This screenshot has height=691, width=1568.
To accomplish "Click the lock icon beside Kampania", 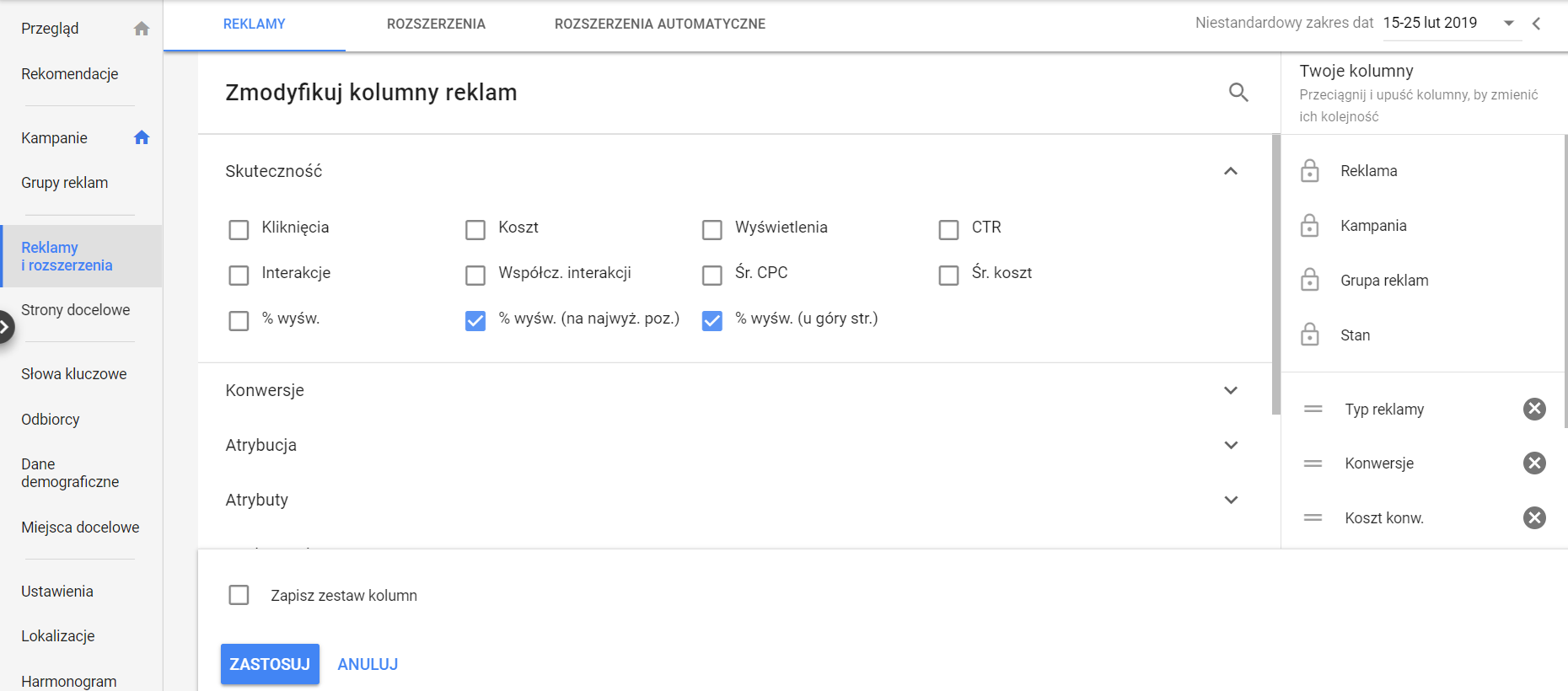I will tap(1309, 226).
